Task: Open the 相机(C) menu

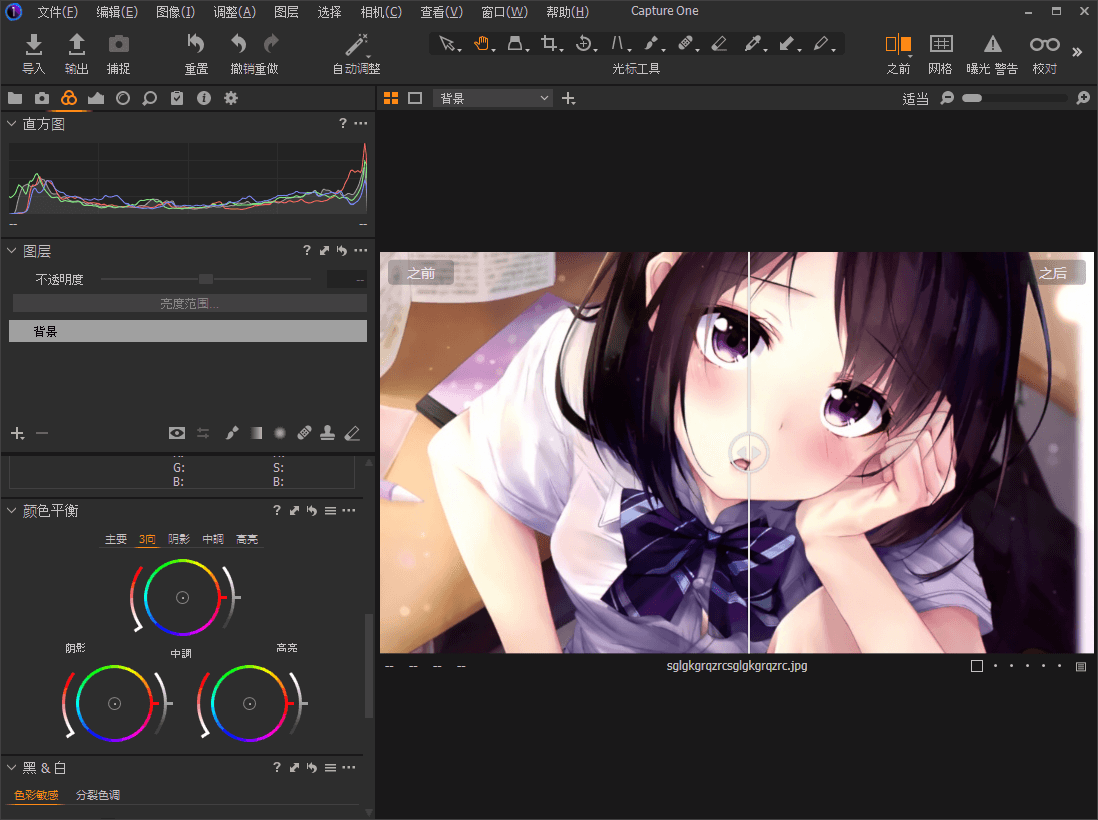Action: (381, 12)
